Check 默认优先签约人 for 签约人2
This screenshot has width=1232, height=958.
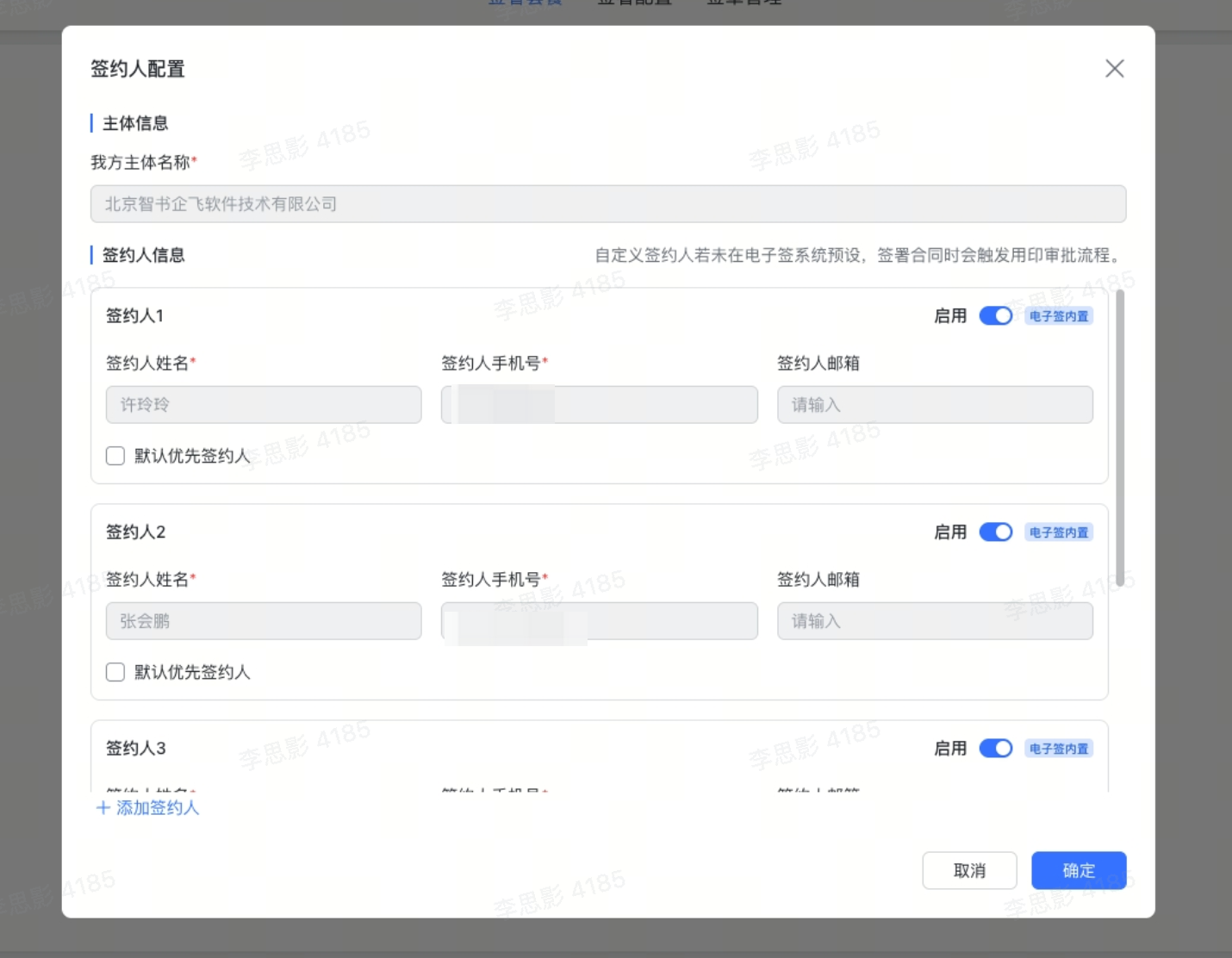(x=115, y=672)
